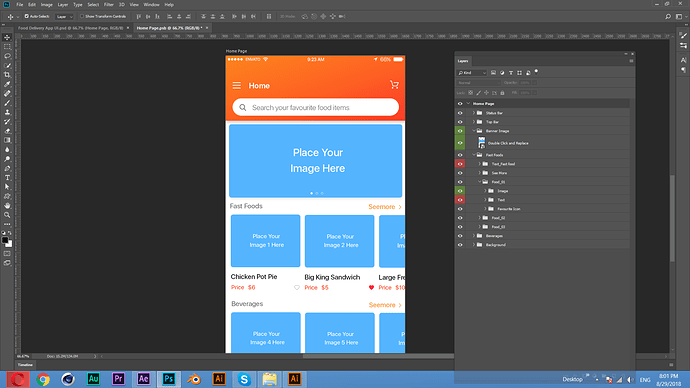Select the Blur tool

[7, 150]
